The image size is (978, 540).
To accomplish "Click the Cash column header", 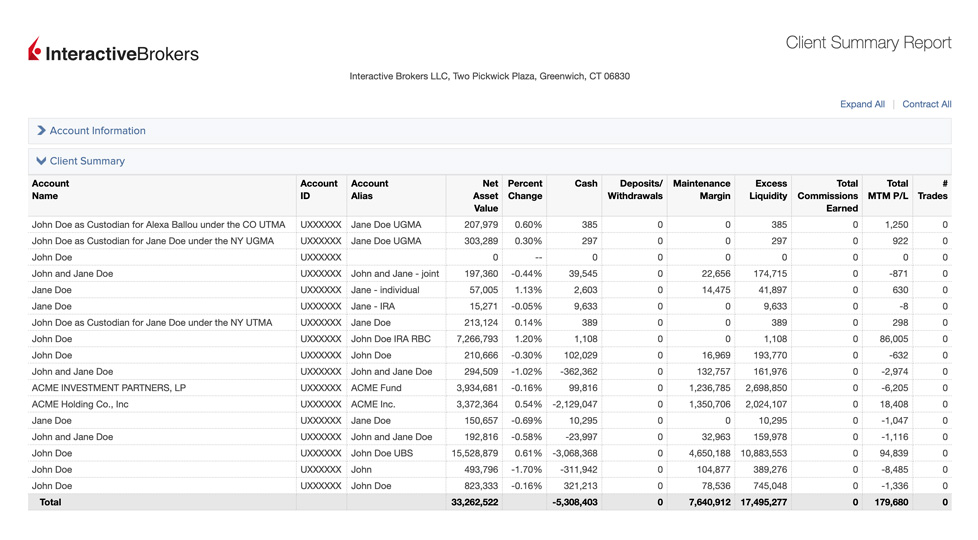I will point(586,184).
